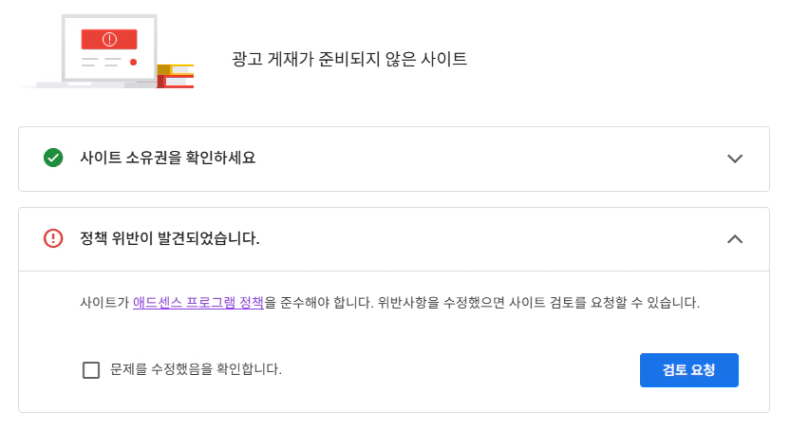Click the red alert banner on the laptop screen
This screenshot has height=431, width=790.
tap(109, 39)
